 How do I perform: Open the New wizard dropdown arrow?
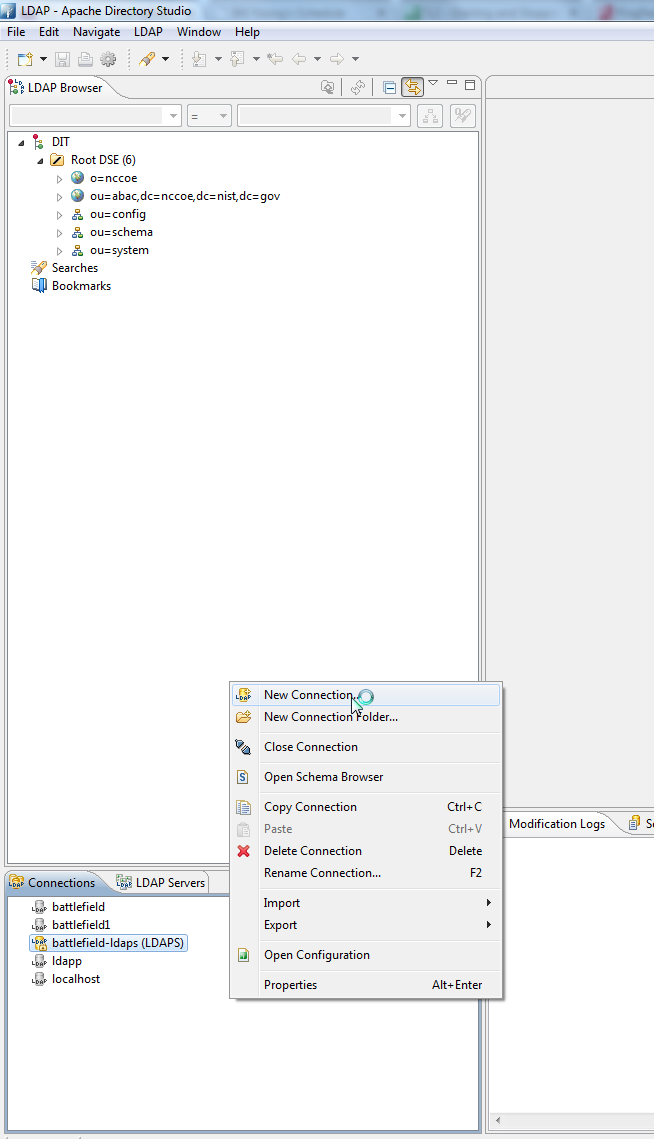pos(43,59)
